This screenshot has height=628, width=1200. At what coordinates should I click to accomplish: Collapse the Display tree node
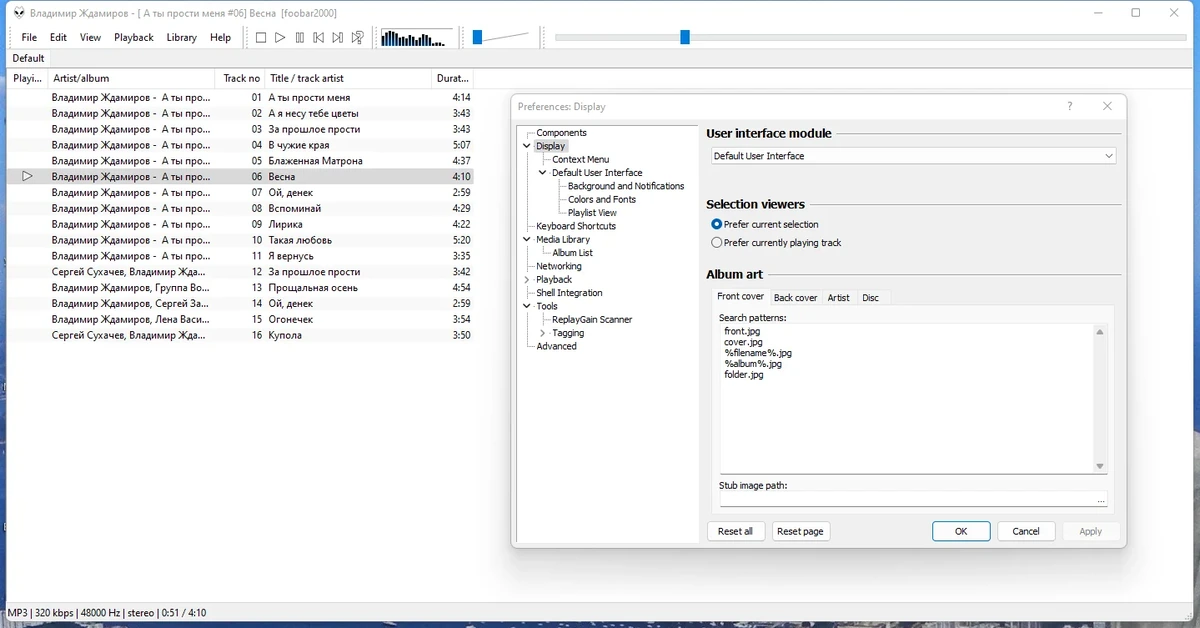pyautogui.click(x=527, y=146)
